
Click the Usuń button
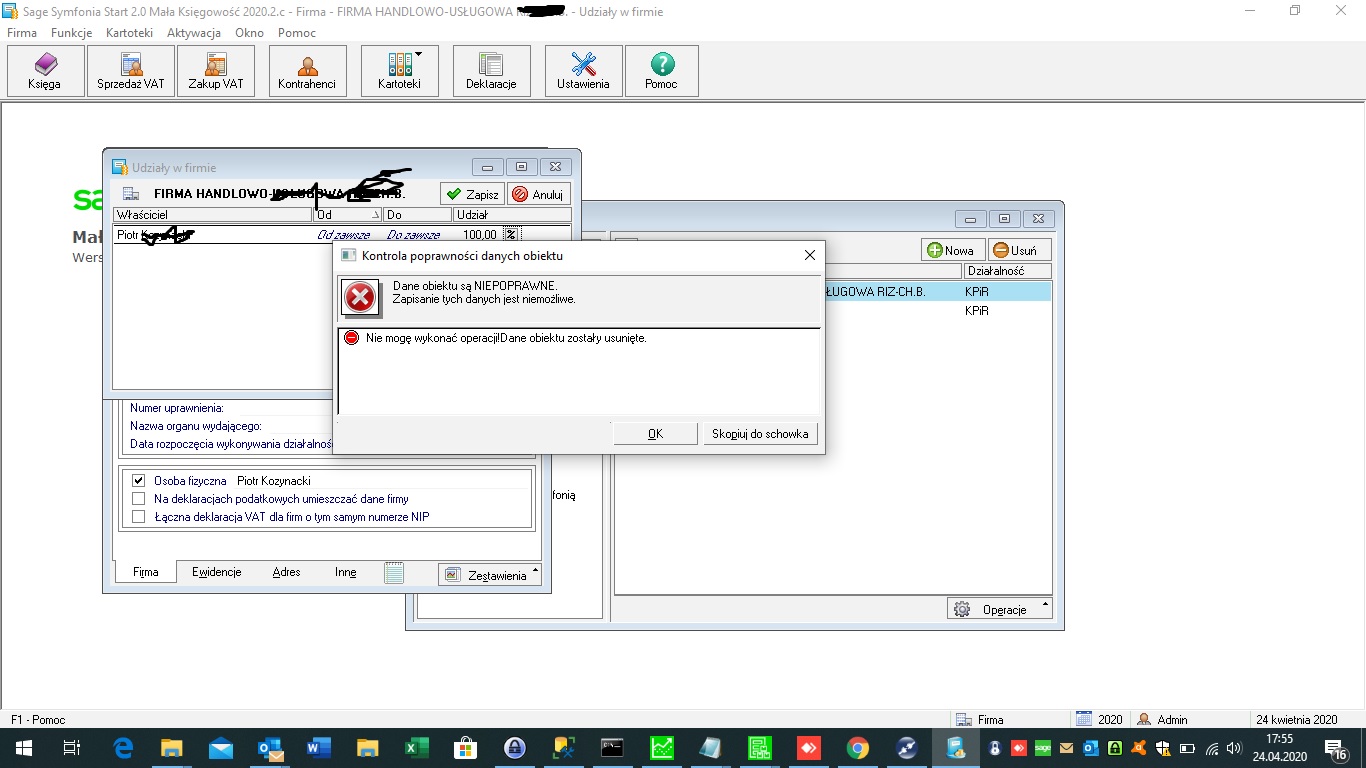click(1019, 250)
